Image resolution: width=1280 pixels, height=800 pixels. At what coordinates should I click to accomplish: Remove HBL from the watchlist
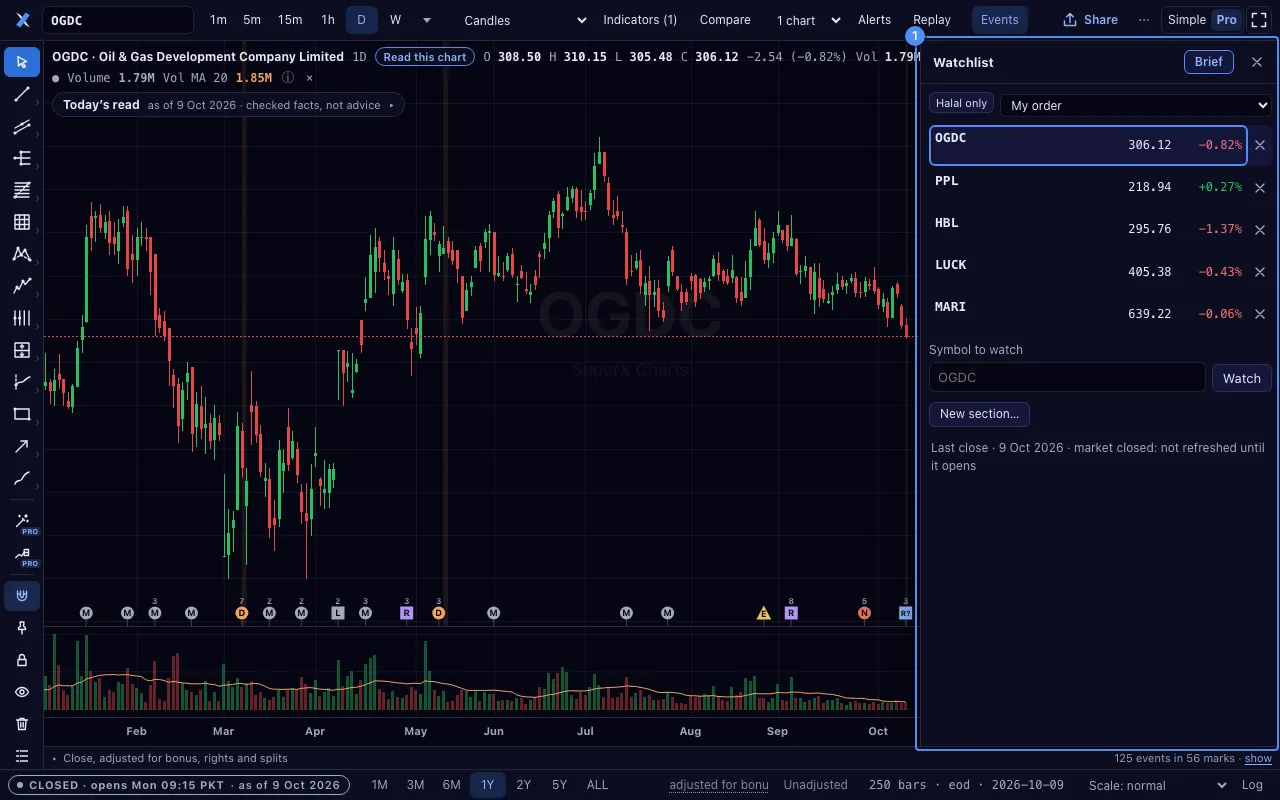click(1260, 230)
